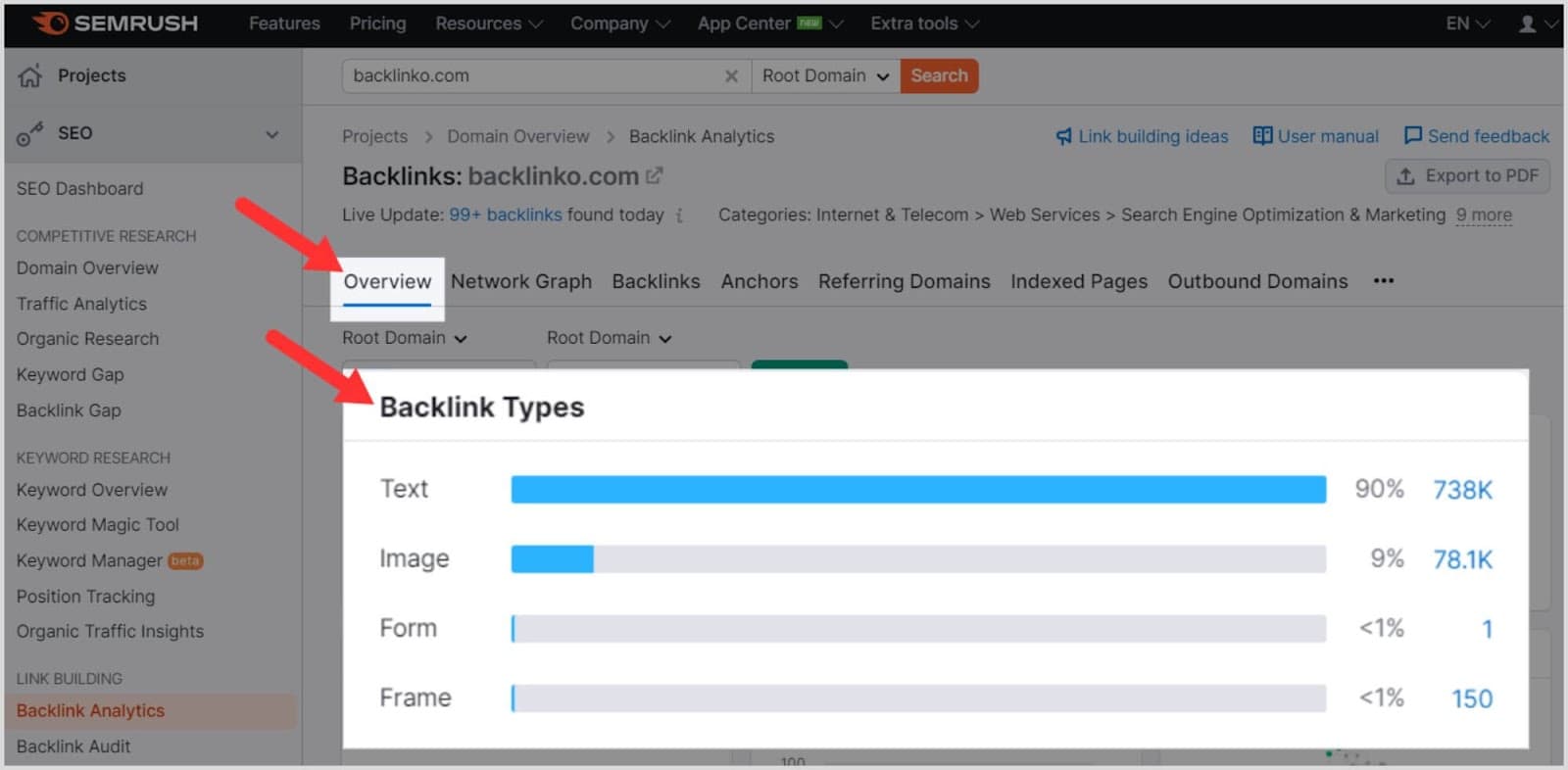Switch to the Network Graph tab
Viewport: 1568px width, 770px height.
tap(521, 282)
